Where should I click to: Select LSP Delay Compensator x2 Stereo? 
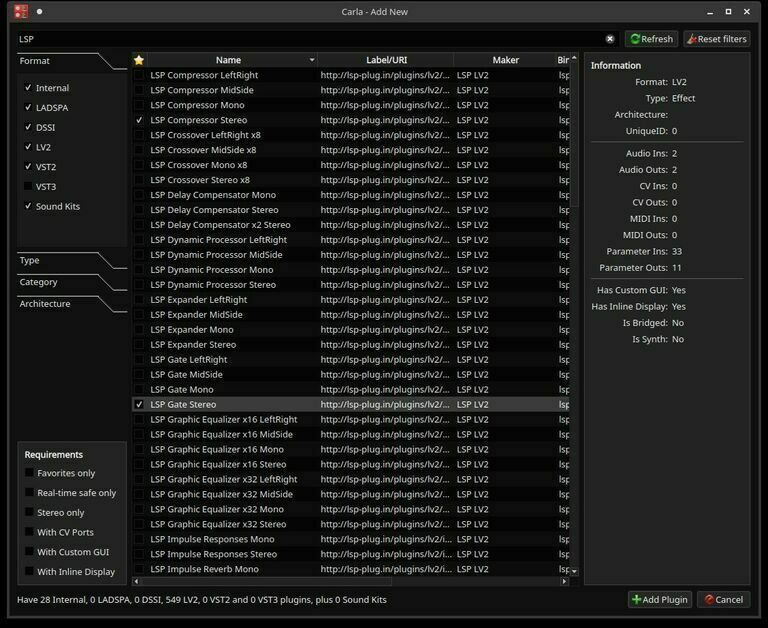[351, 225]
